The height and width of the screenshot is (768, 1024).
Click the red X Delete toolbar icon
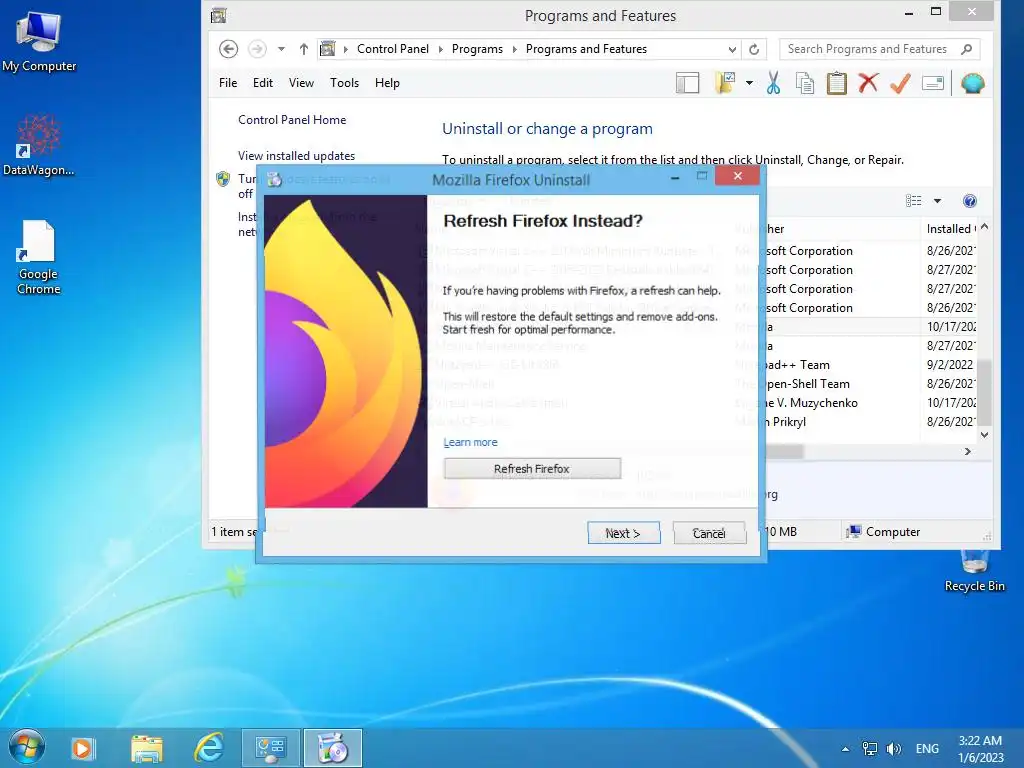click(868, 83)
